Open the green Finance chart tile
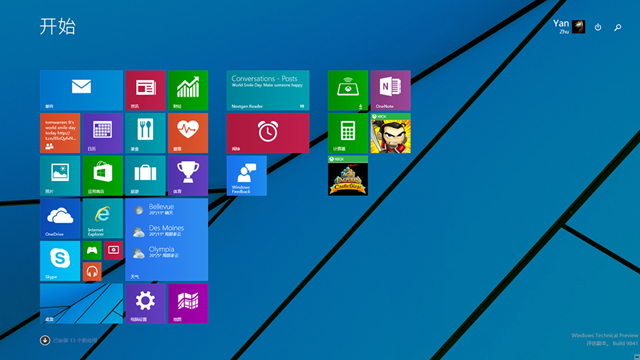640x360 pixels. (188, 90)
